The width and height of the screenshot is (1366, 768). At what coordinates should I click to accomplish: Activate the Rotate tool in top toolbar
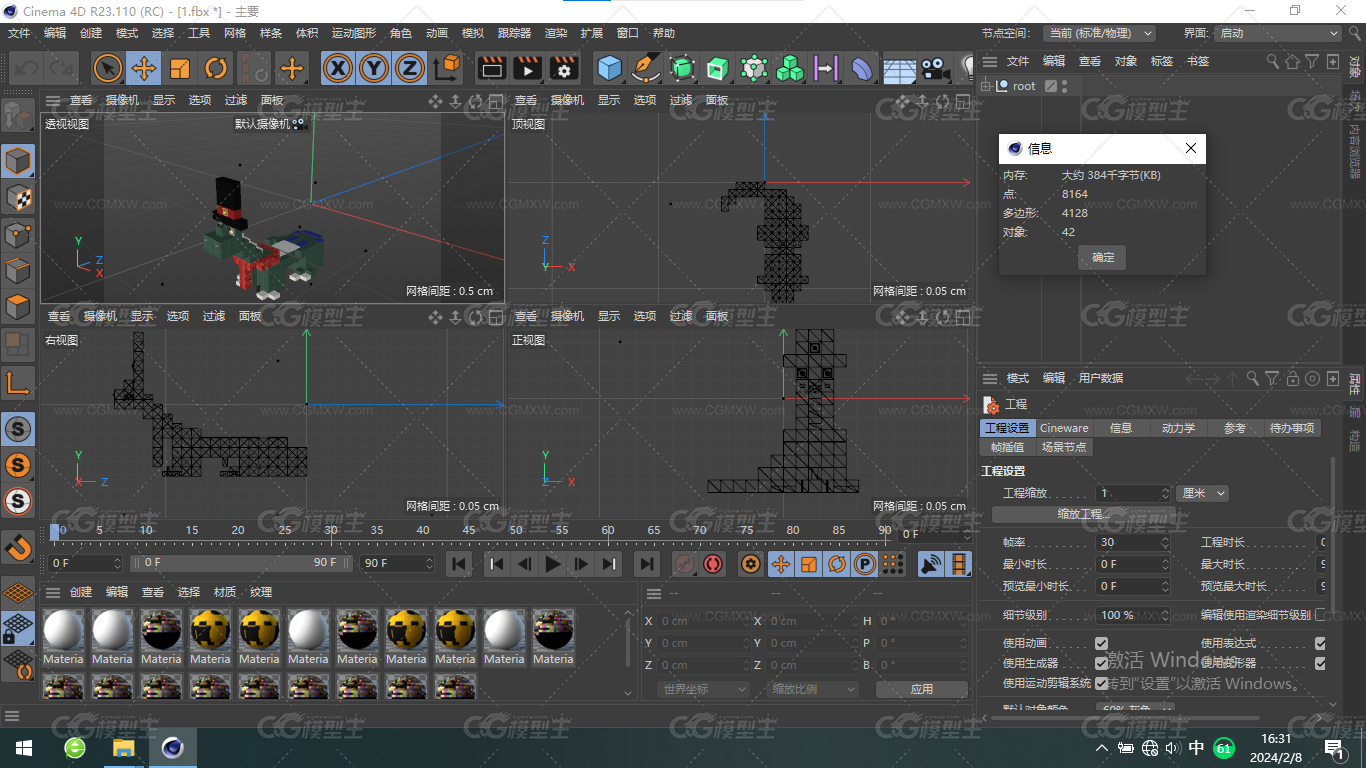[x=216, y=68]
